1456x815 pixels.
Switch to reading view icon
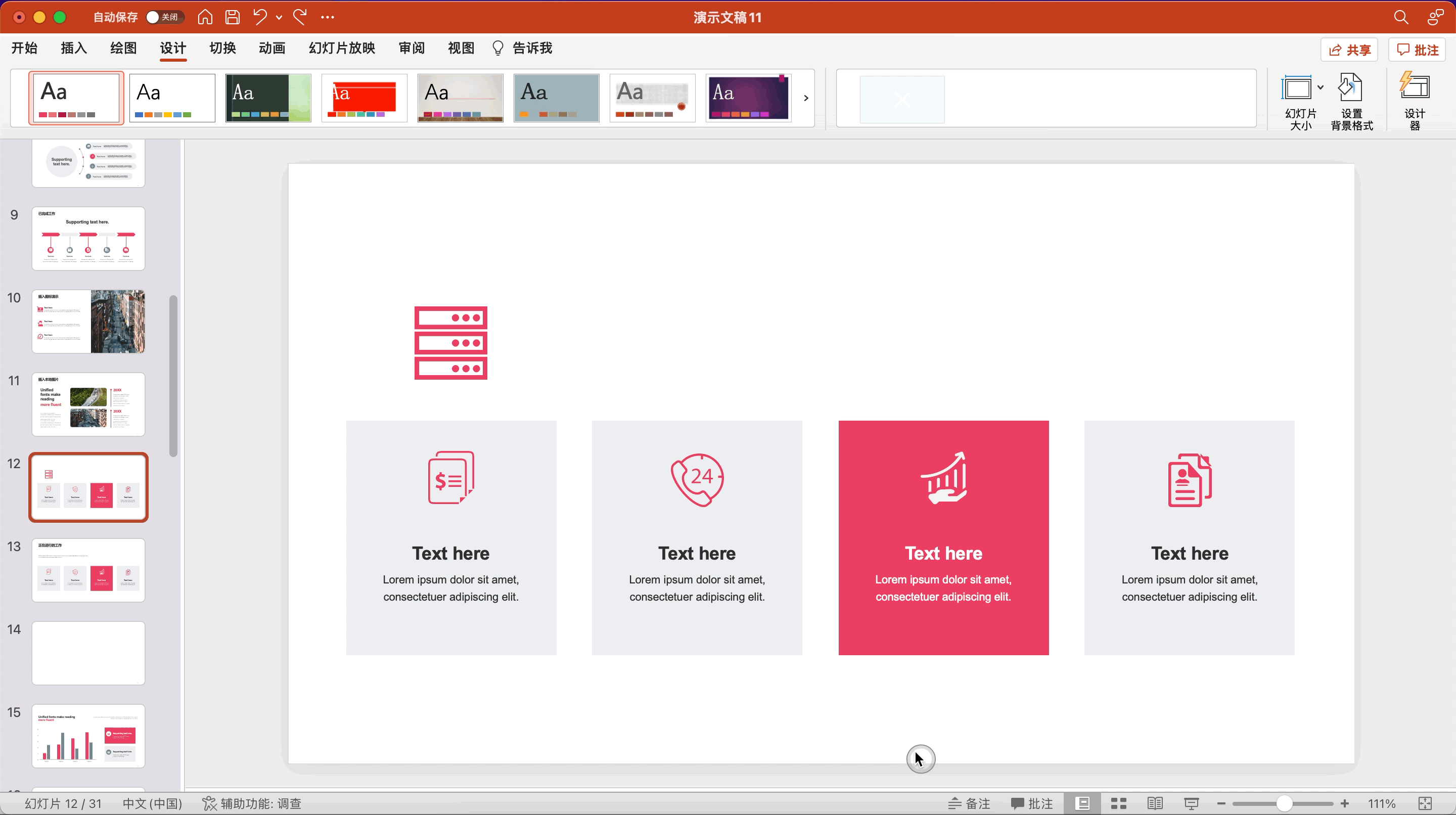tap(1155, 803)
